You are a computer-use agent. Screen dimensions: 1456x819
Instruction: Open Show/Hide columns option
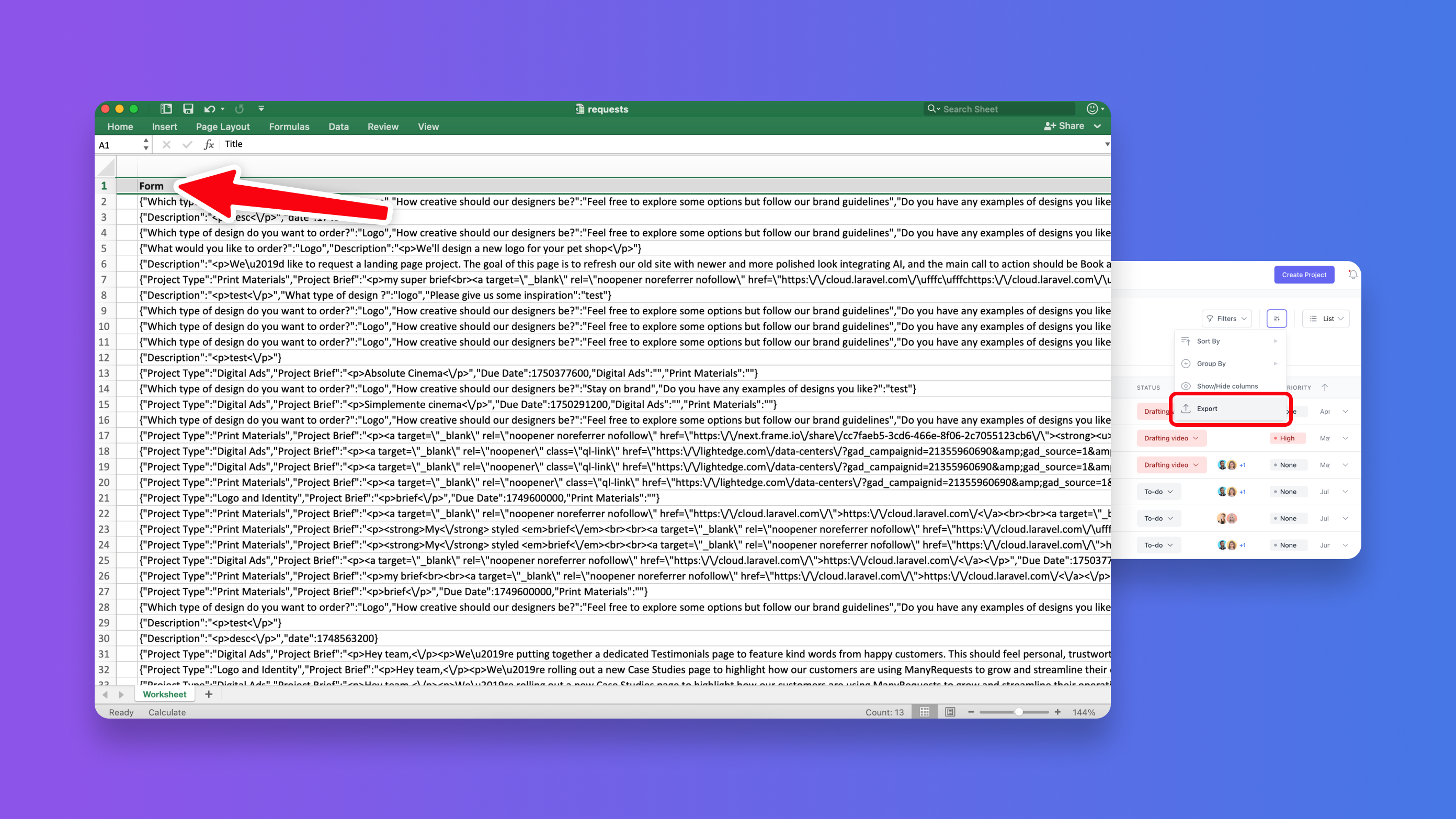(x=1227, y=386)
